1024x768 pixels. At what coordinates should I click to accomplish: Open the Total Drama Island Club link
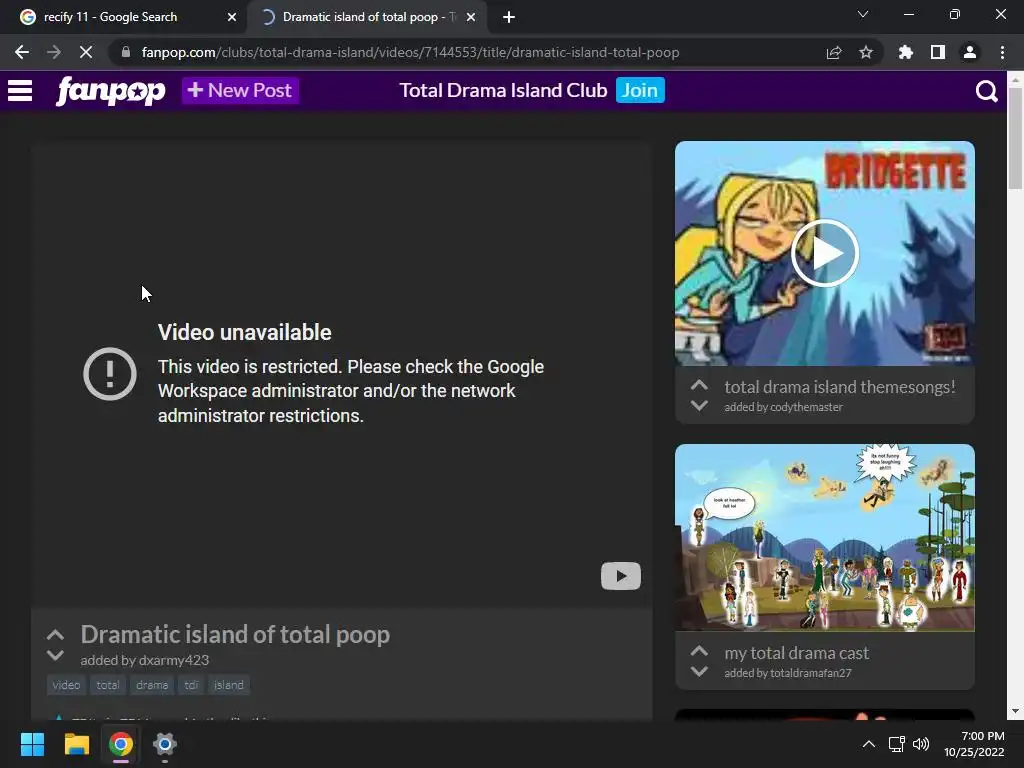(503, 90)
